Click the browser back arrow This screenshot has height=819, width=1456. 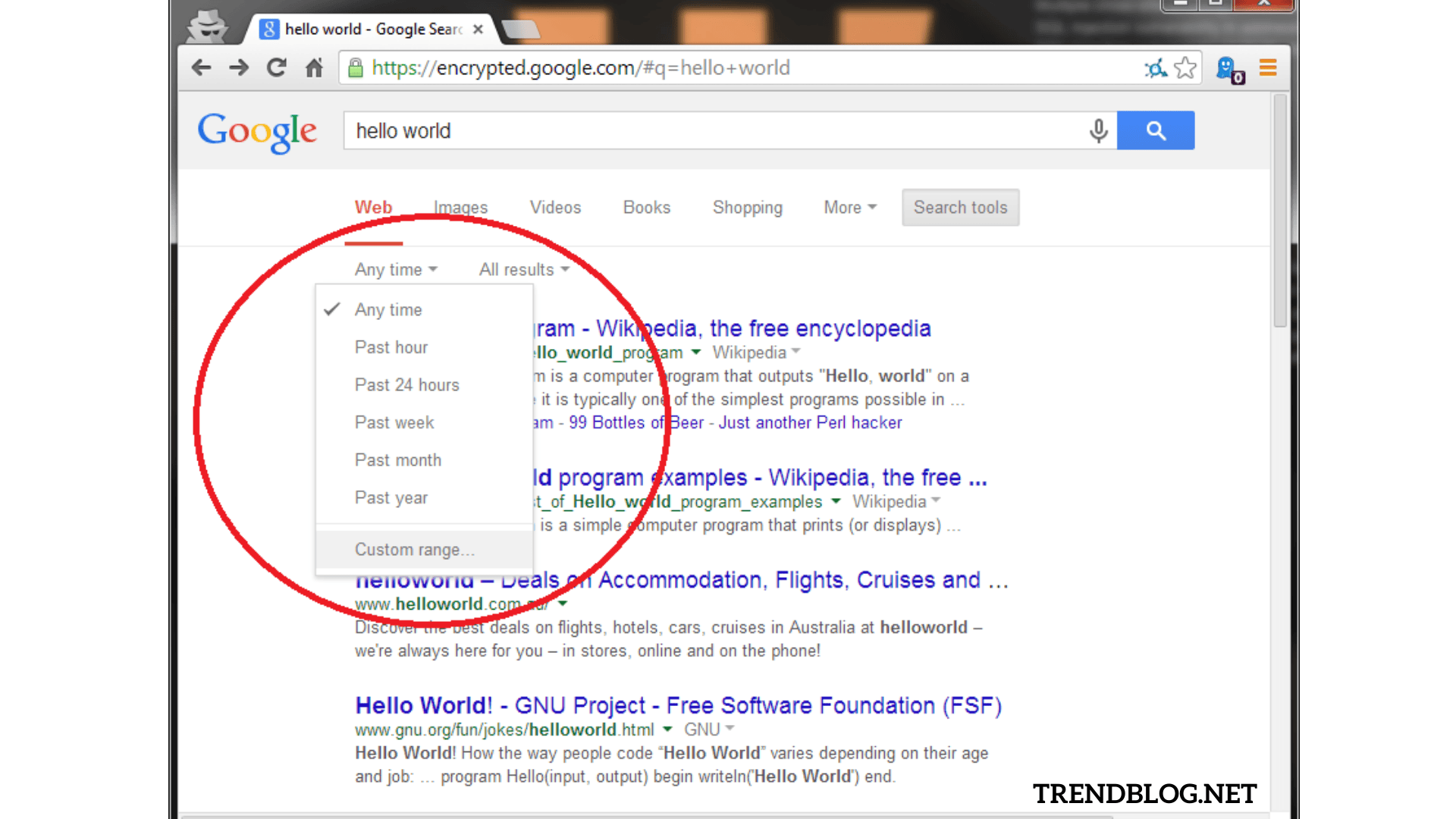(201, 67)
